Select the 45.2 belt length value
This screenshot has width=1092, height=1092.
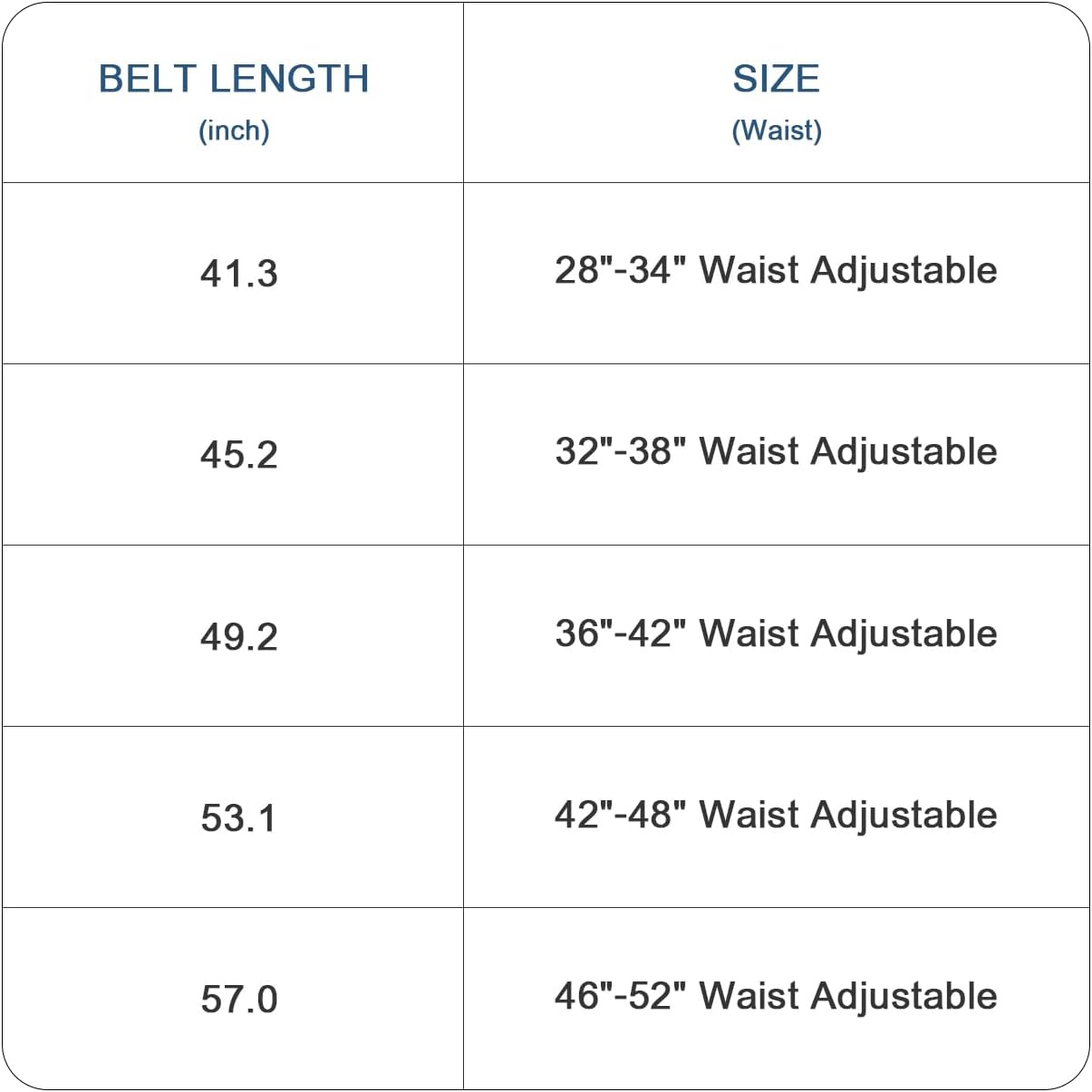238,455
